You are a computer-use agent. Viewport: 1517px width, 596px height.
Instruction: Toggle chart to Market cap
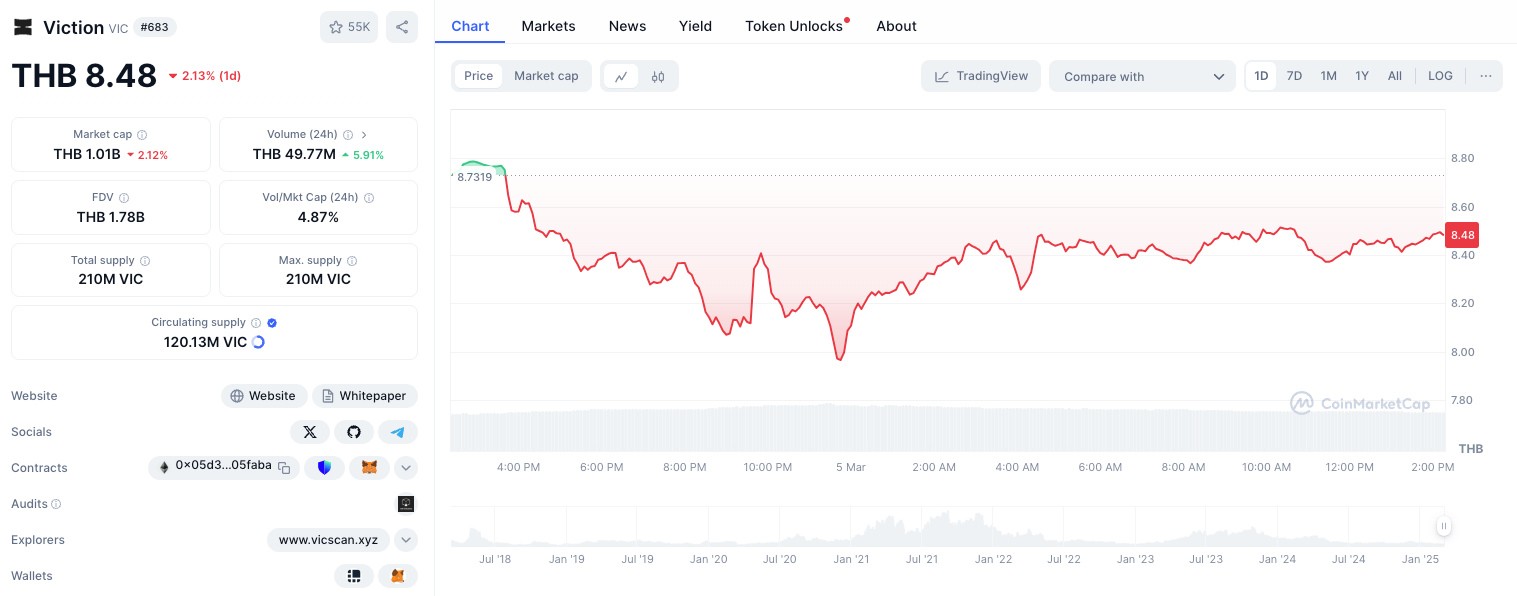[x=546, y=76]
